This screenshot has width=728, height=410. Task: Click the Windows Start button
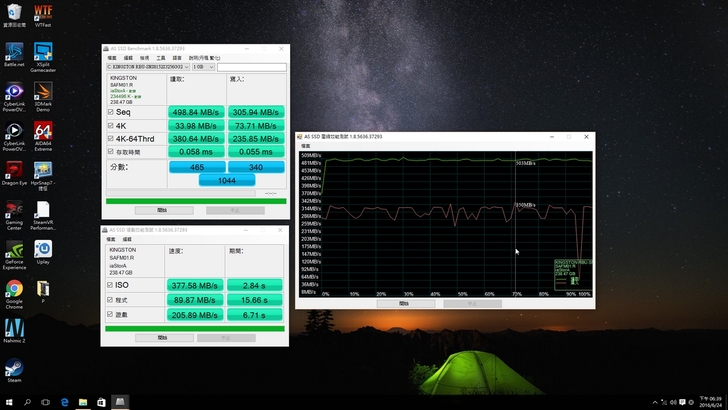pos(8,402)
